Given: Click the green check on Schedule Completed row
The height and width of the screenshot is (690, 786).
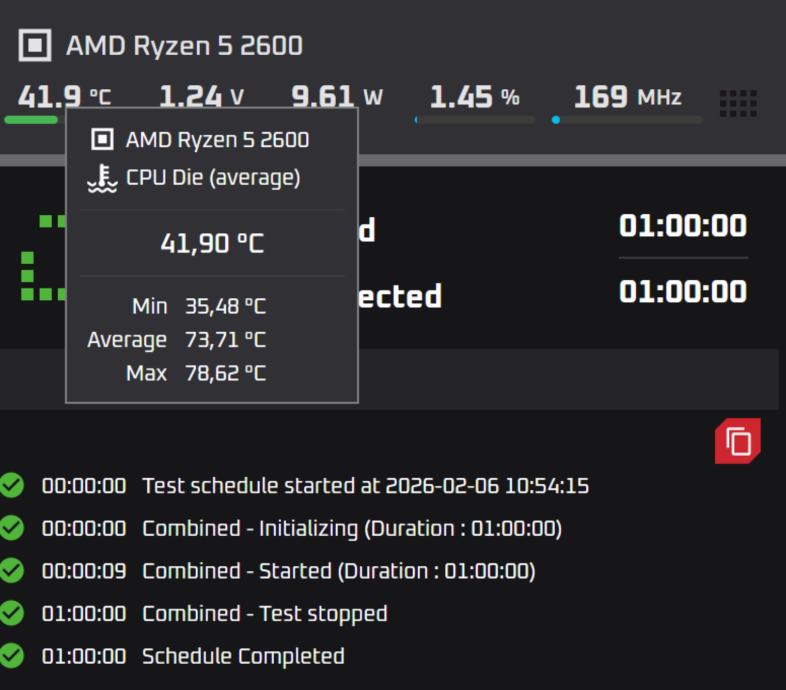Looking at the screenshot, I should click(x=12, y=656).
